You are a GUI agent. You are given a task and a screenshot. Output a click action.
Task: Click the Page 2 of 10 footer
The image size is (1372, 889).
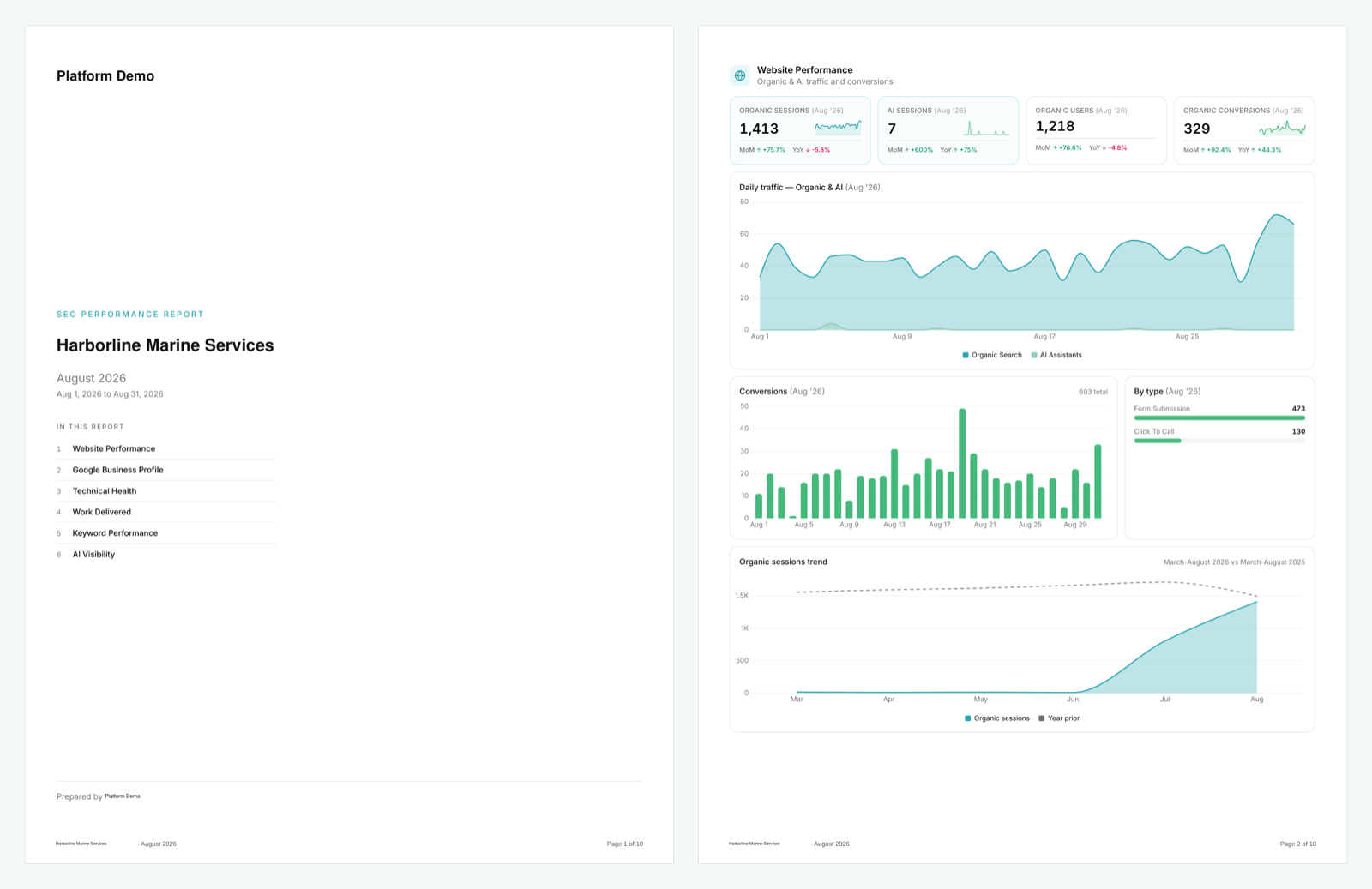1298,844
